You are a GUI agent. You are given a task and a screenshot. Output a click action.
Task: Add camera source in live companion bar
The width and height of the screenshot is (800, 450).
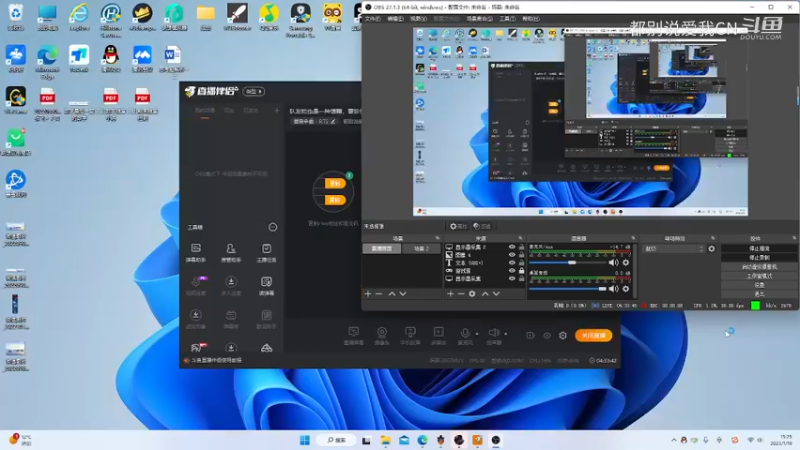382,336
